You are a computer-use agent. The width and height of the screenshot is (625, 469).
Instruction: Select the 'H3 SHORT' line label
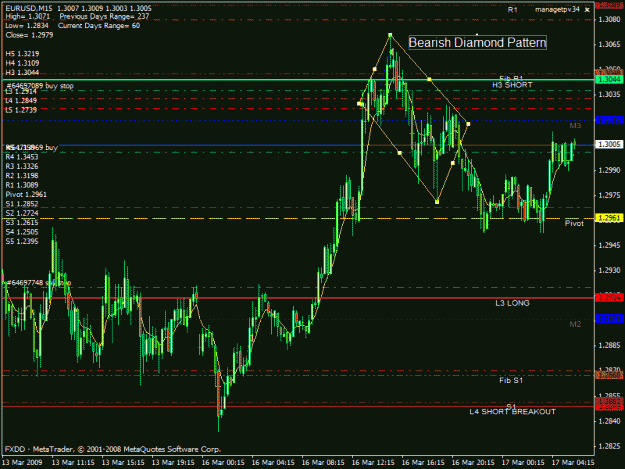tap(512, 85)
